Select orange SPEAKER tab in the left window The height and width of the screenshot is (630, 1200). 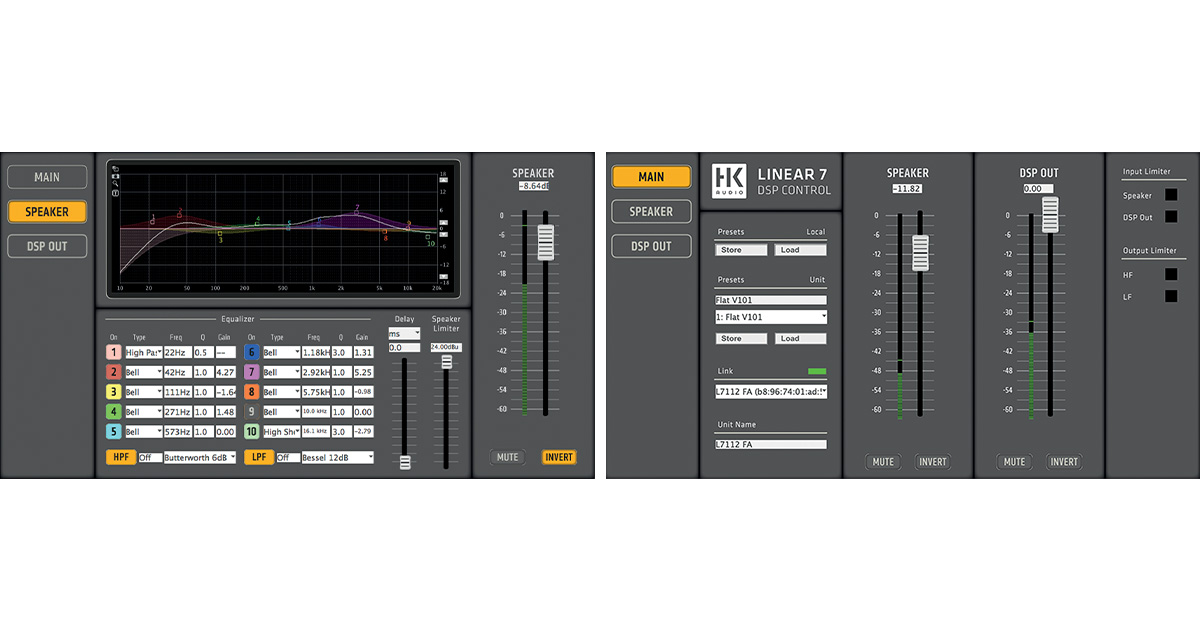coord(47,212)
